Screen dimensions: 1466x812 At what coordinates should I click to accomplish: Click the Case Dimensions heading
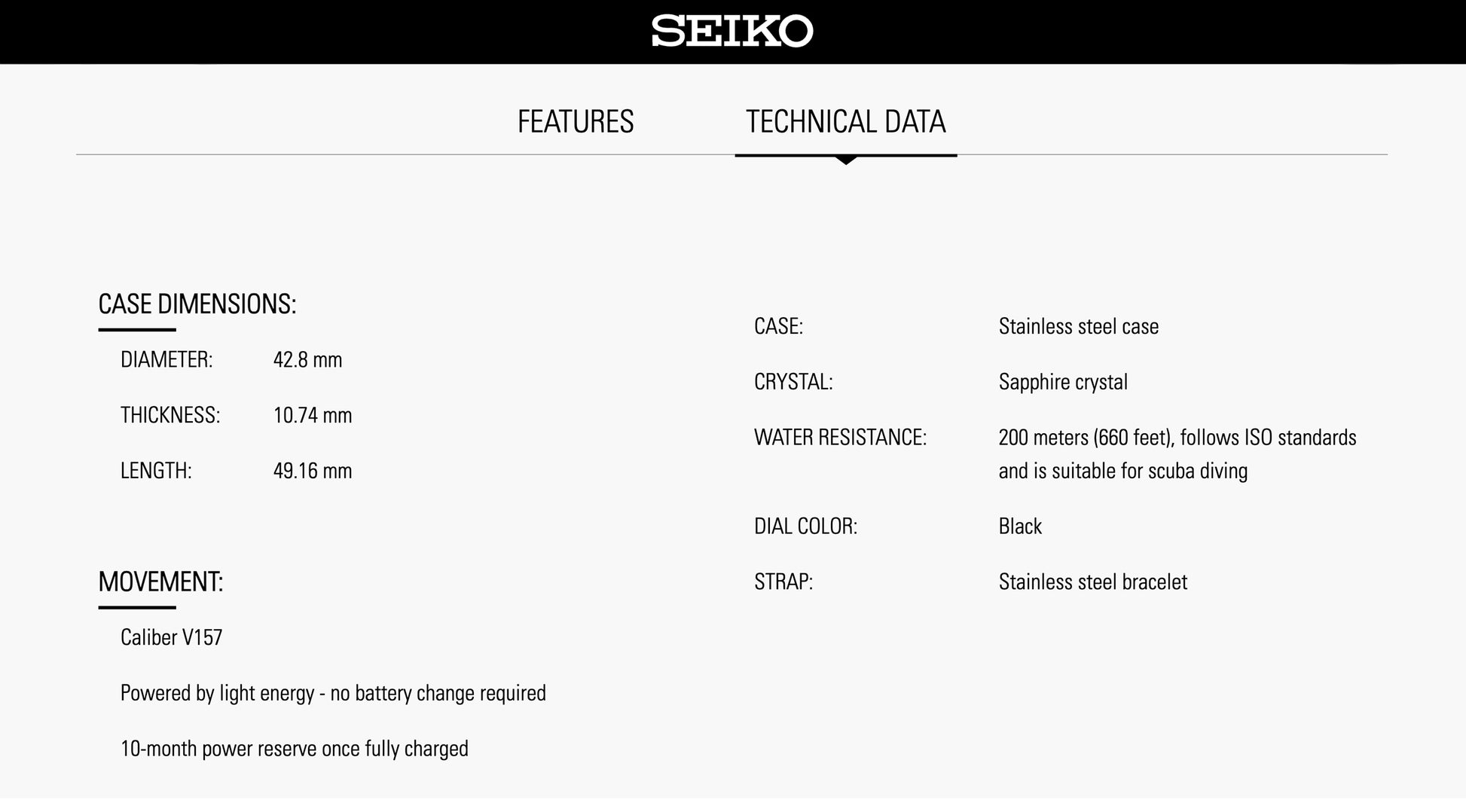click(197, 304)
